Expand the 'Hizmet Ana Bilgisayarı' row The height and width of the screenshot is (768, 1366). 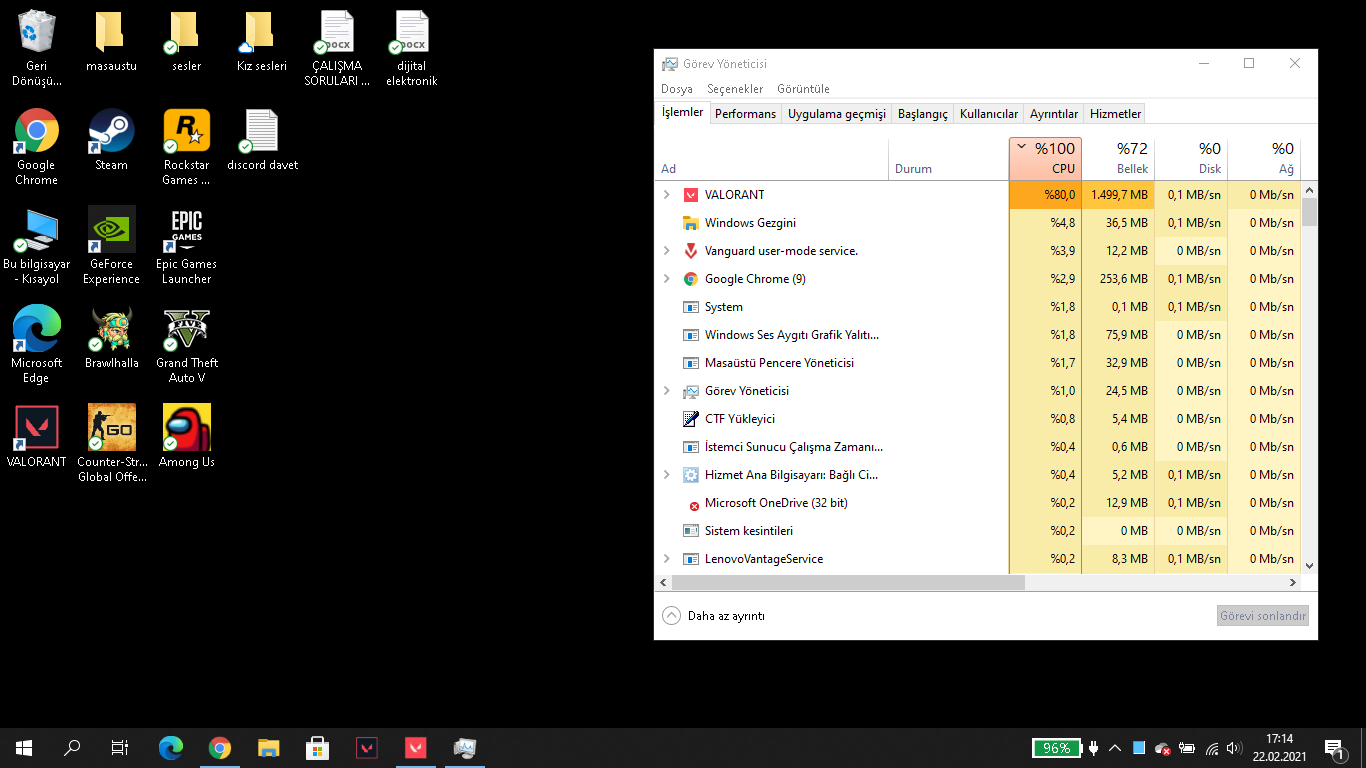click(667, 475)
